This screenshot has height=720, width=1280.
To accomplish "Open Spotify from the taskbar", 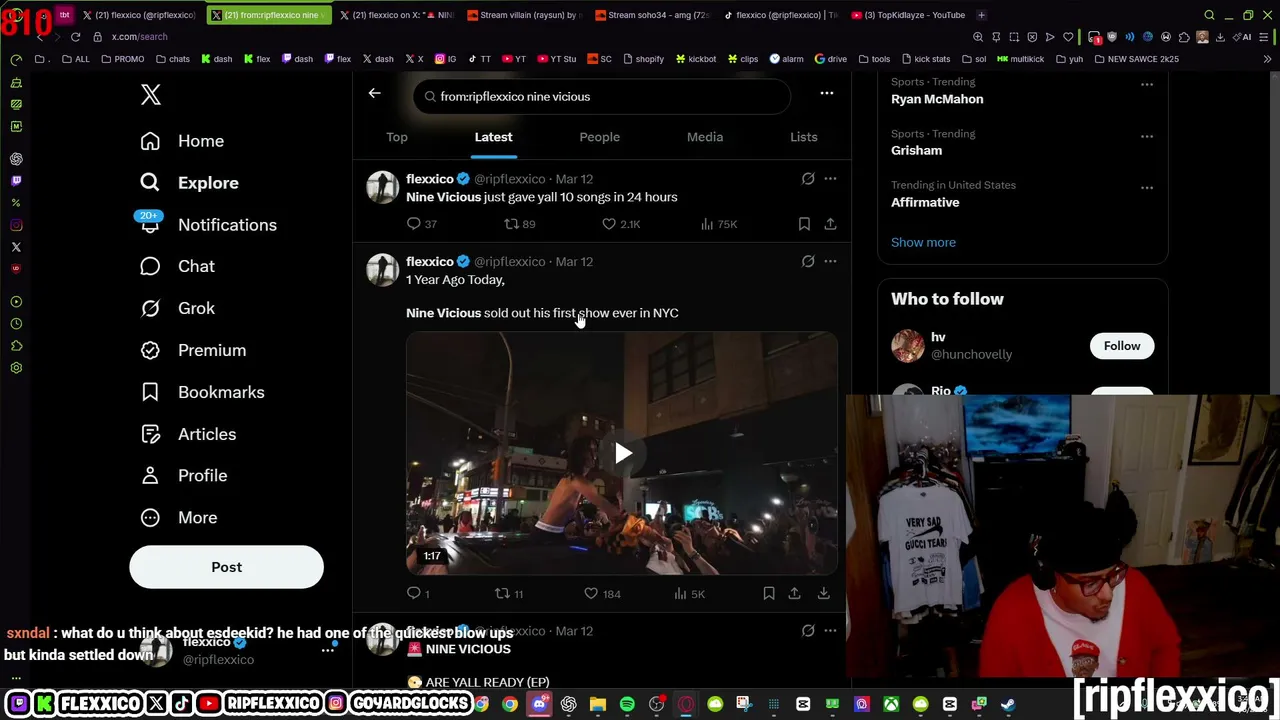I will 627,704.
